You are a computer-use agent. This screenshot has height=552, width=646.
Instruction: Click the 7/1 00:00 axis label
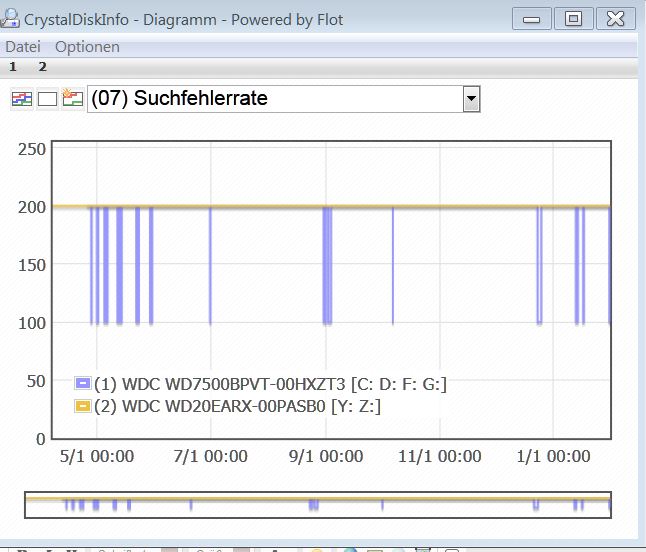(211, 456)
